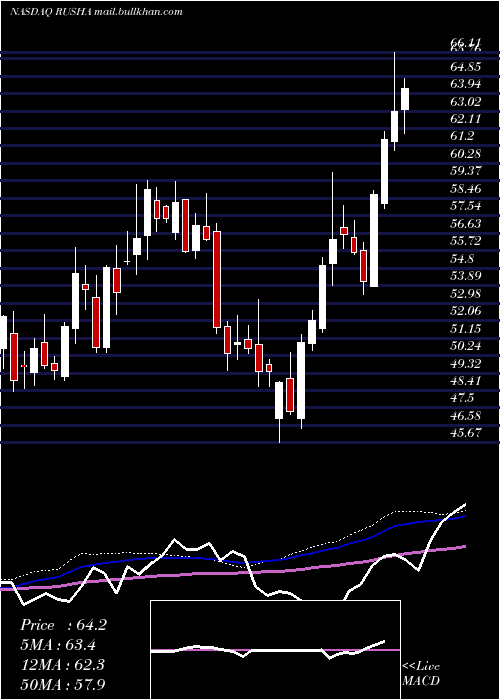Click the last white candlestick near 63.94
This screenshot has height=700, width=500.
405,99
